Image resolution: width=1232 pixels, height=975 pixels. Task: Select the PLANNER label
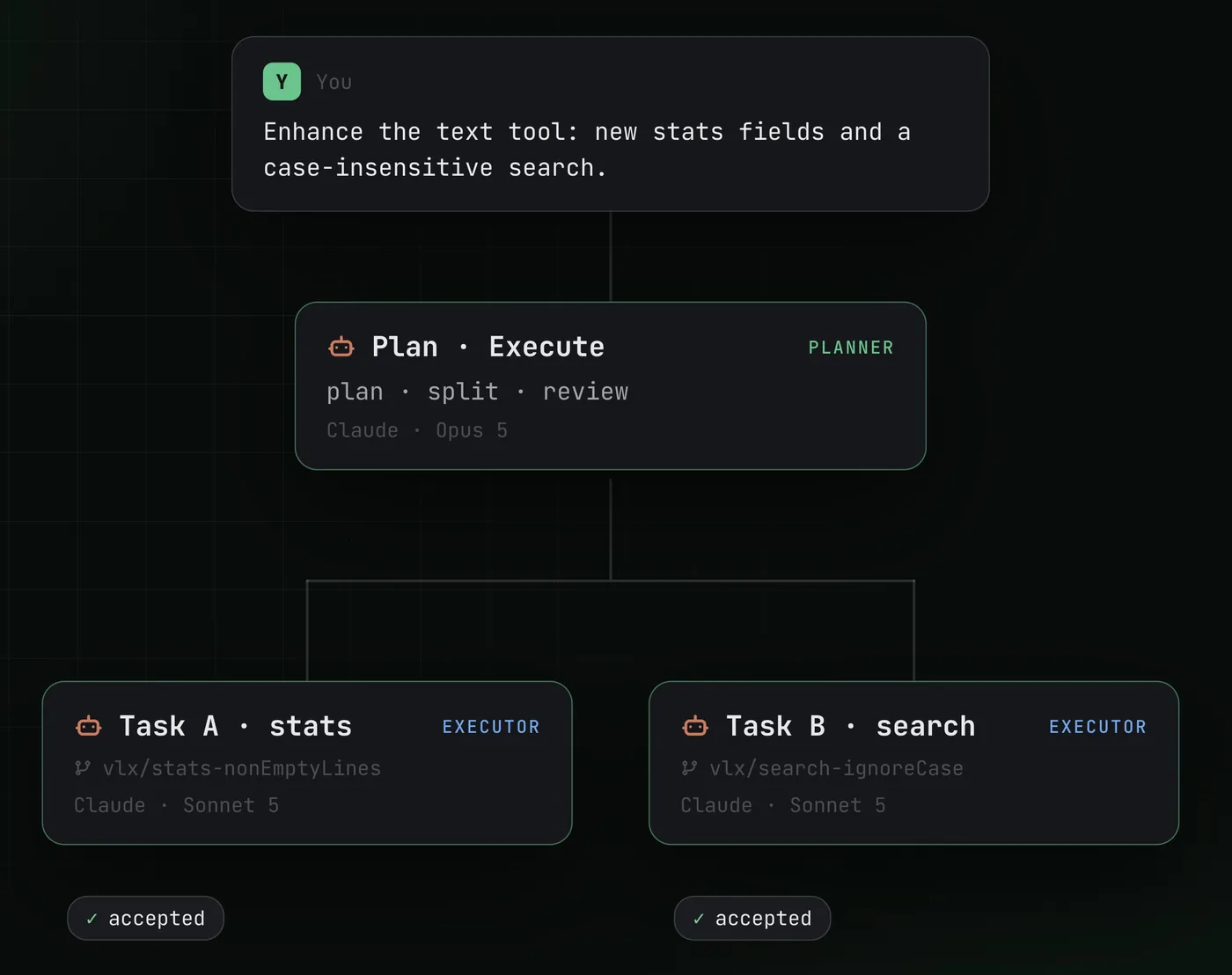click(851, 348)
